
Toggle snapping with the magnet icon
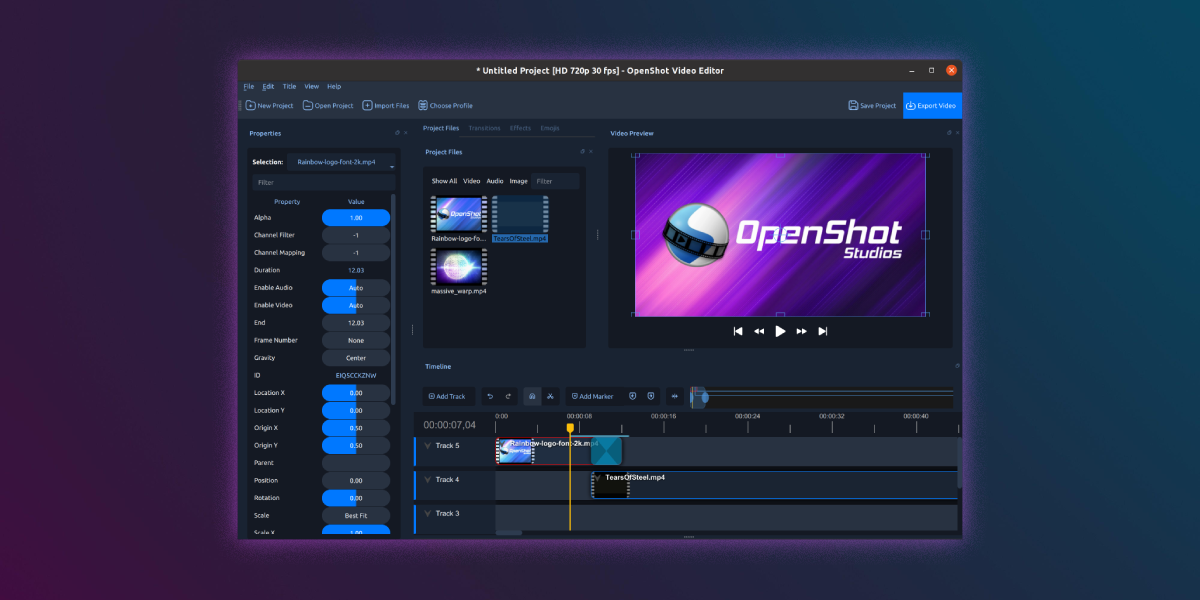pos(532,396)
